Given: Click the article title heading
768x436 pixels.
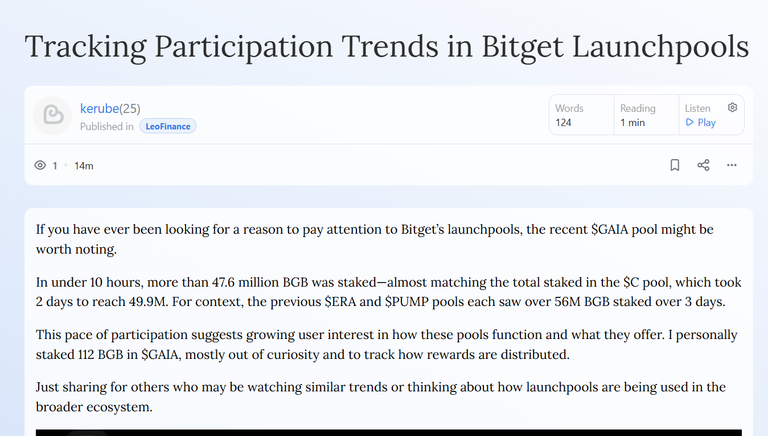Looking at the screenshot, I should pyautogui.click(x=387, y=47).
